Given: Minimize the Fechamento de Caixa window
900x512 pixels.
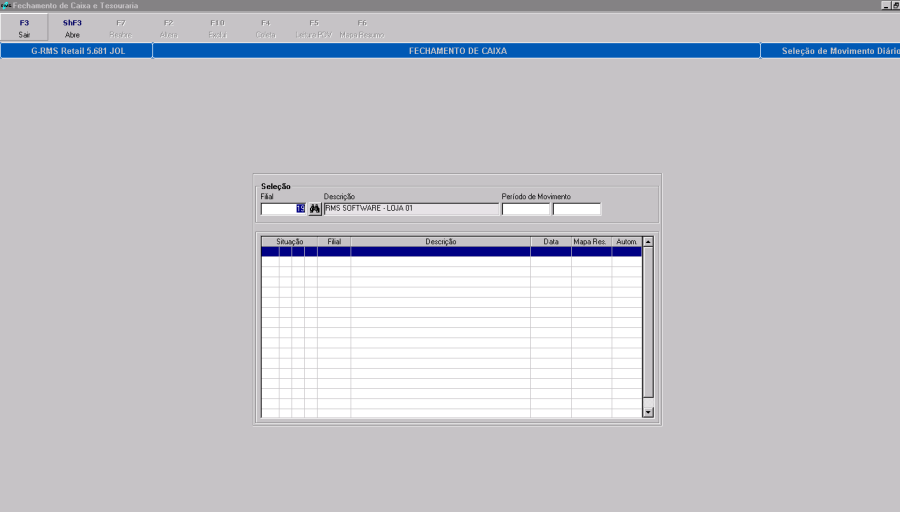Looking at the screenshot, I should 886,5.
